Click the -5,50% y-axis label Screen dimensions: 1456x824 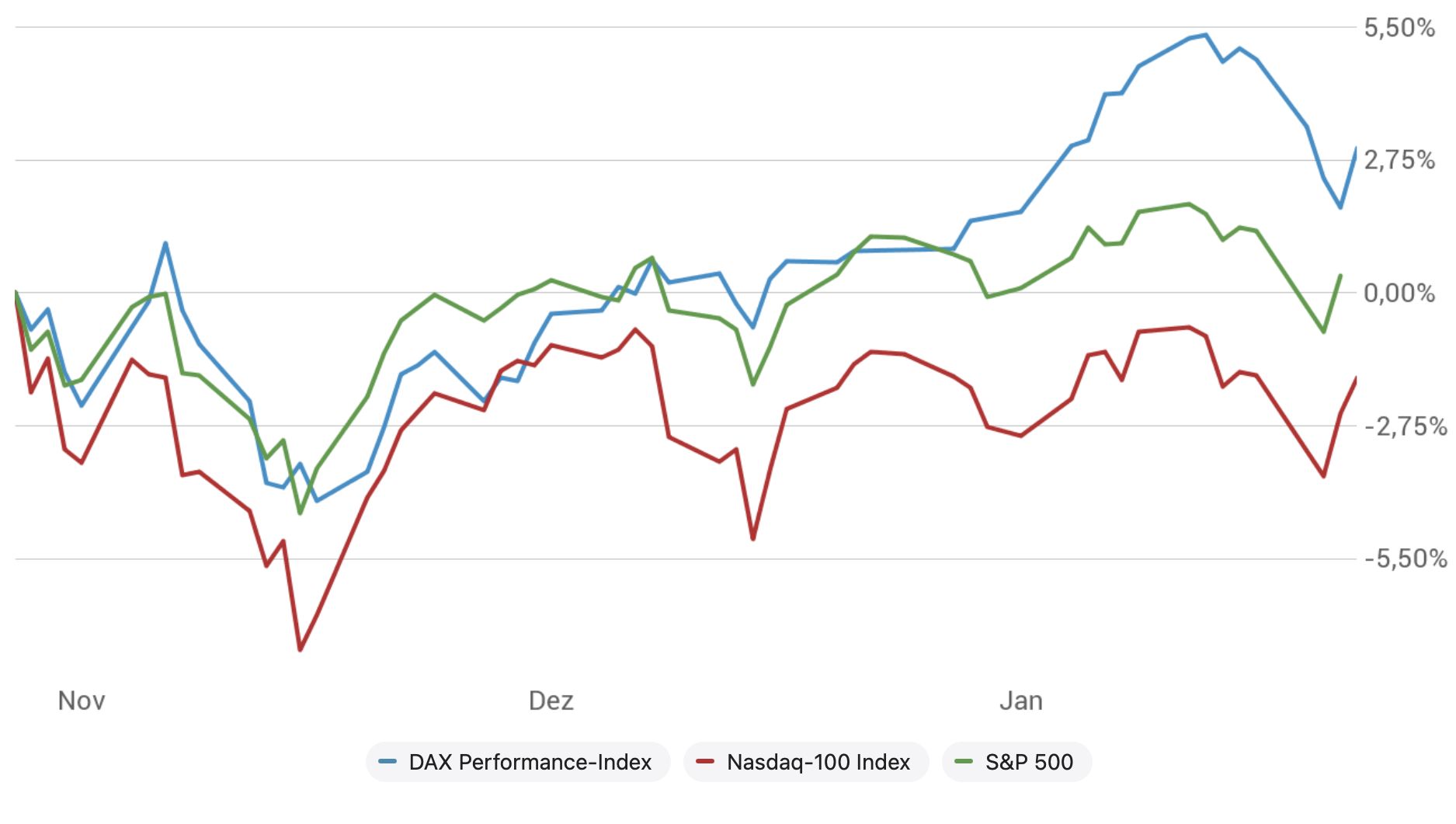tap(1406, 558)
